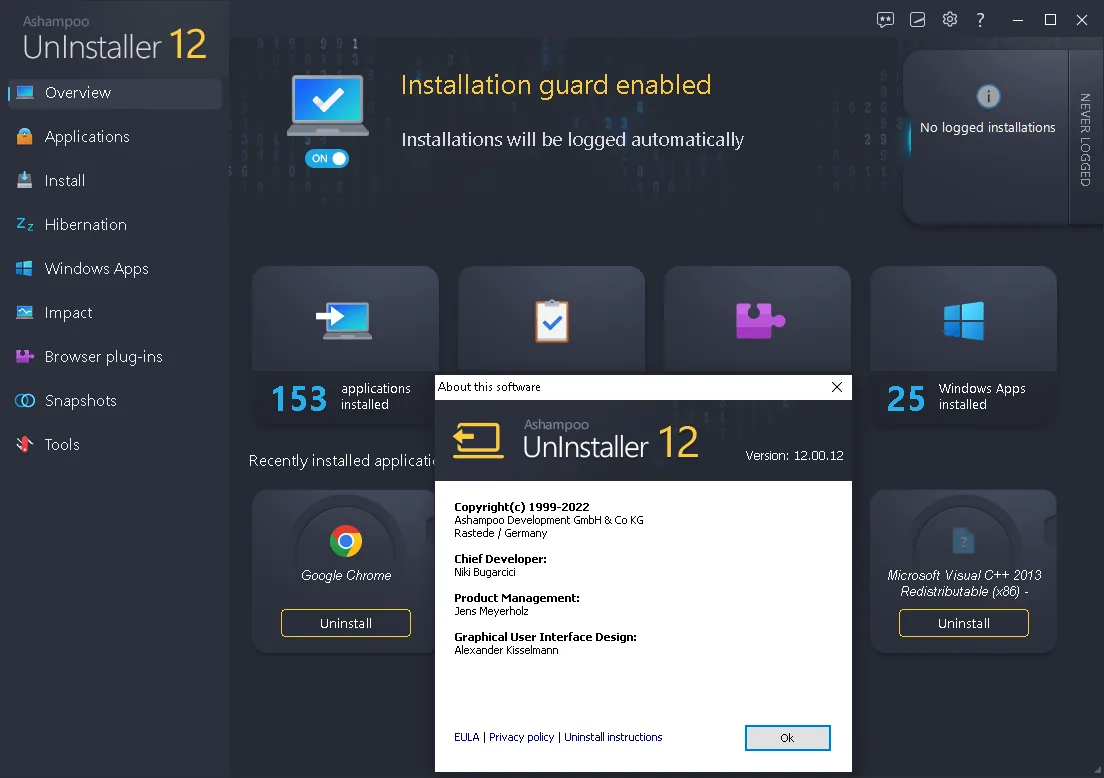The image size is (1104, 778).
Task: Open the EULA link
Action: 467,737
